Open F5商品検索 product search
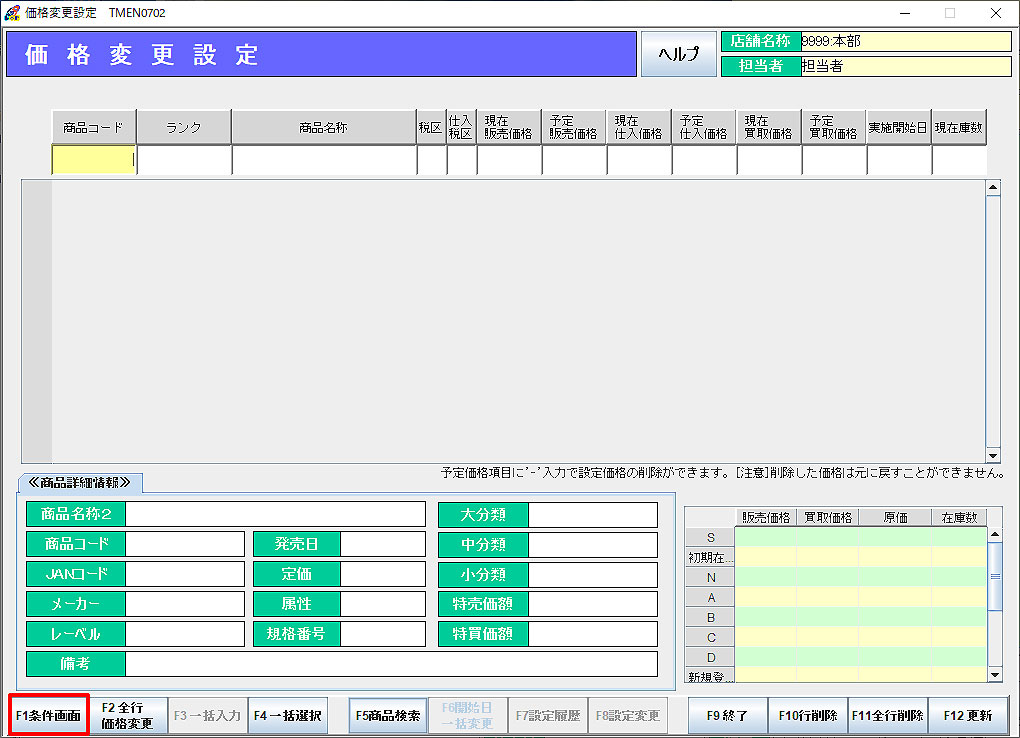 [388, 716]
